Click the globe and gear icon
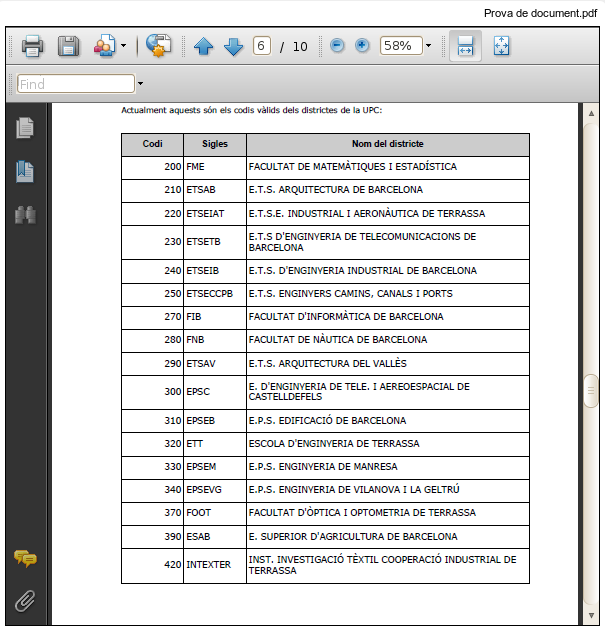Image resolution: width=605 pixels, height=630 pixels. coord(157,46)
